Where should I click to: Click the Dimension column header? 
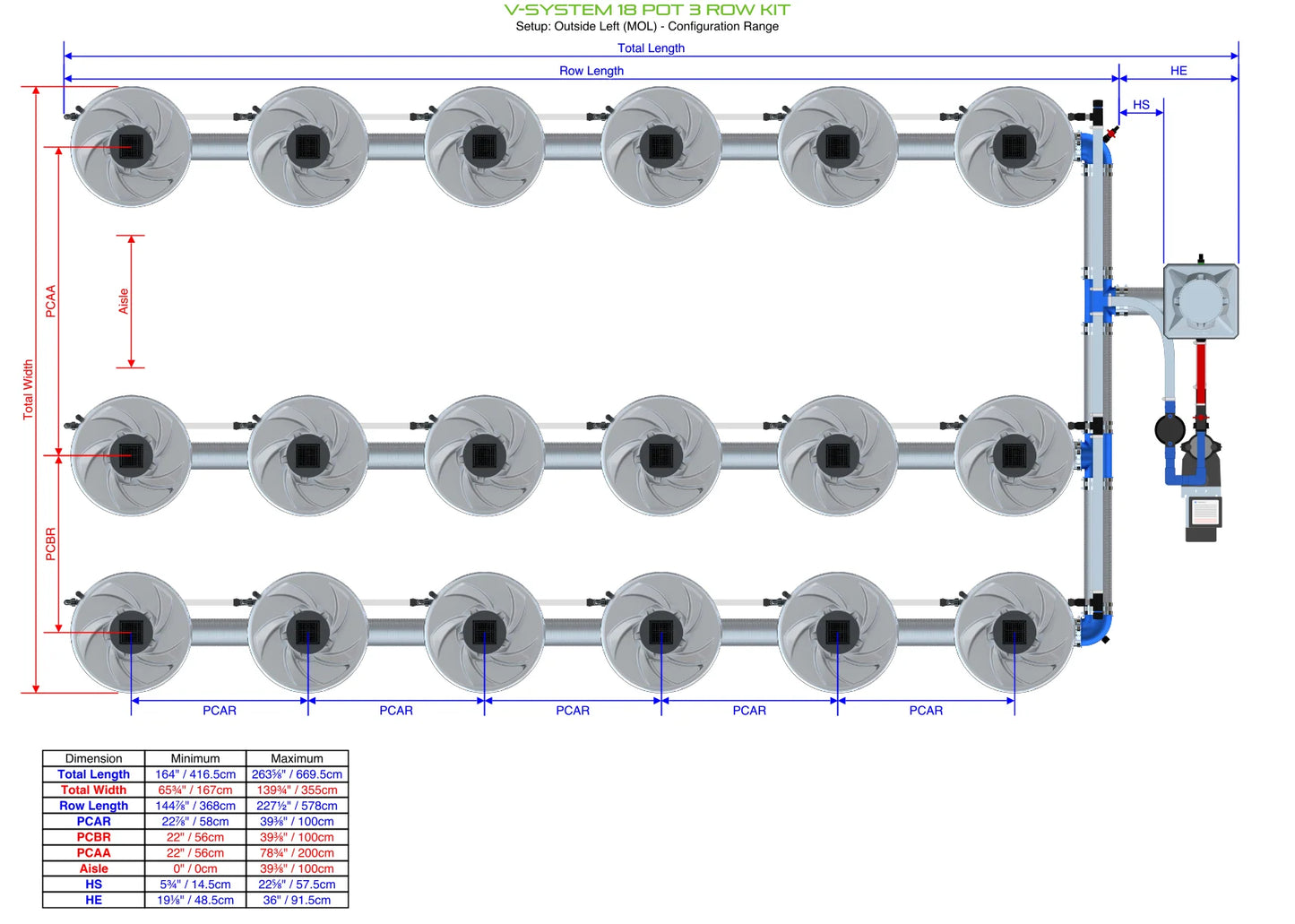point(94,758)
